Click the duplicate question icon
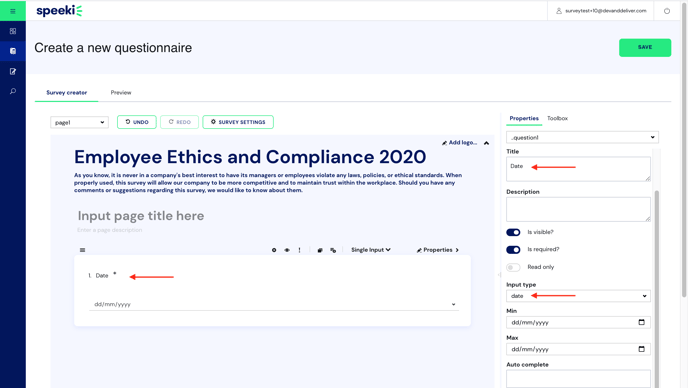This screenshot has width=688, height=388. point(320,250)
